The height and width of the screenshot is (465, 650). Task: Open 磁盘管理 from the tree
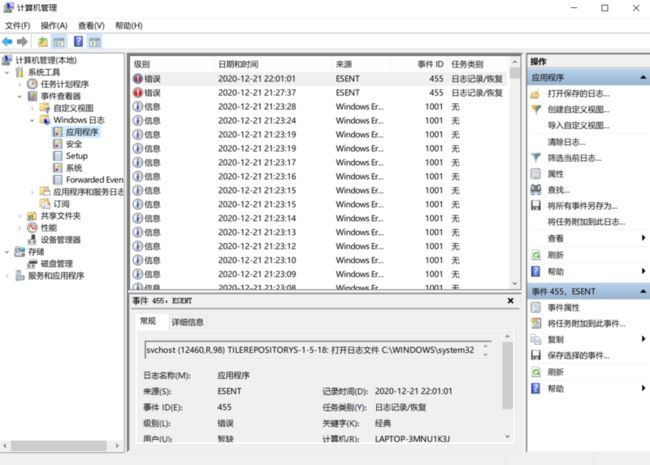tap(56, 264)
